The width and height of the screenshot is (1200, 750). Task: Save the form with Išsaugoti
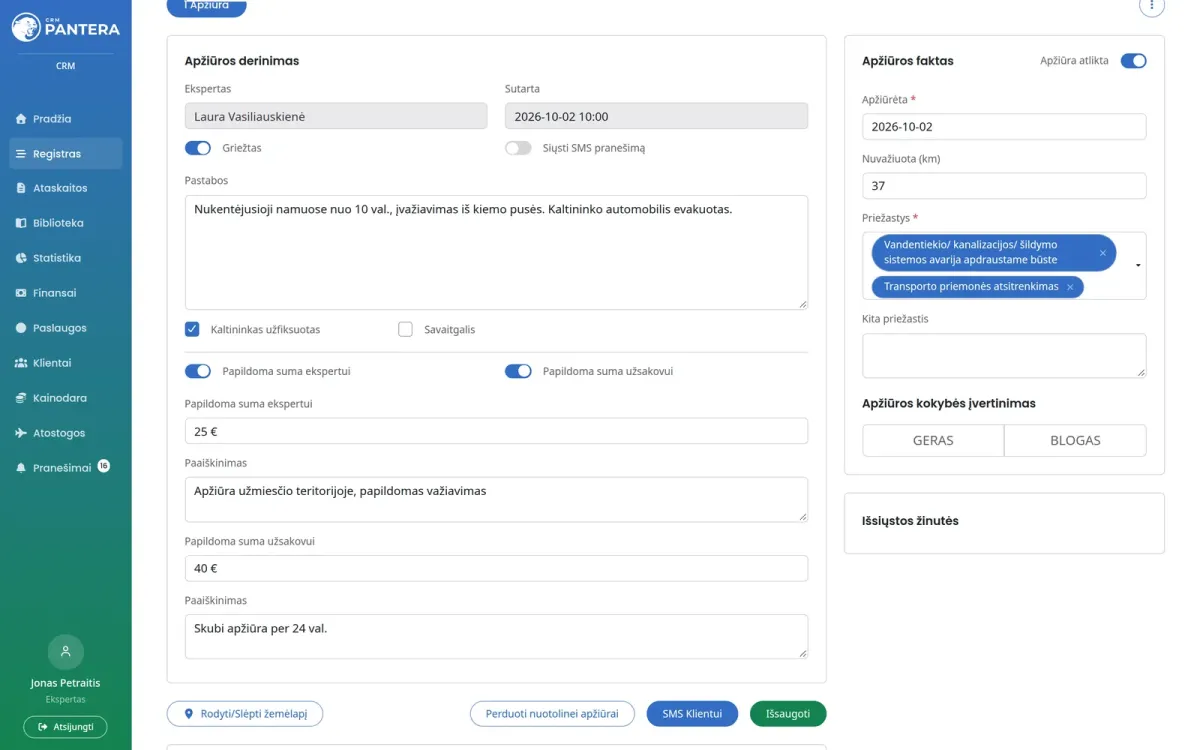click(788, 714)
